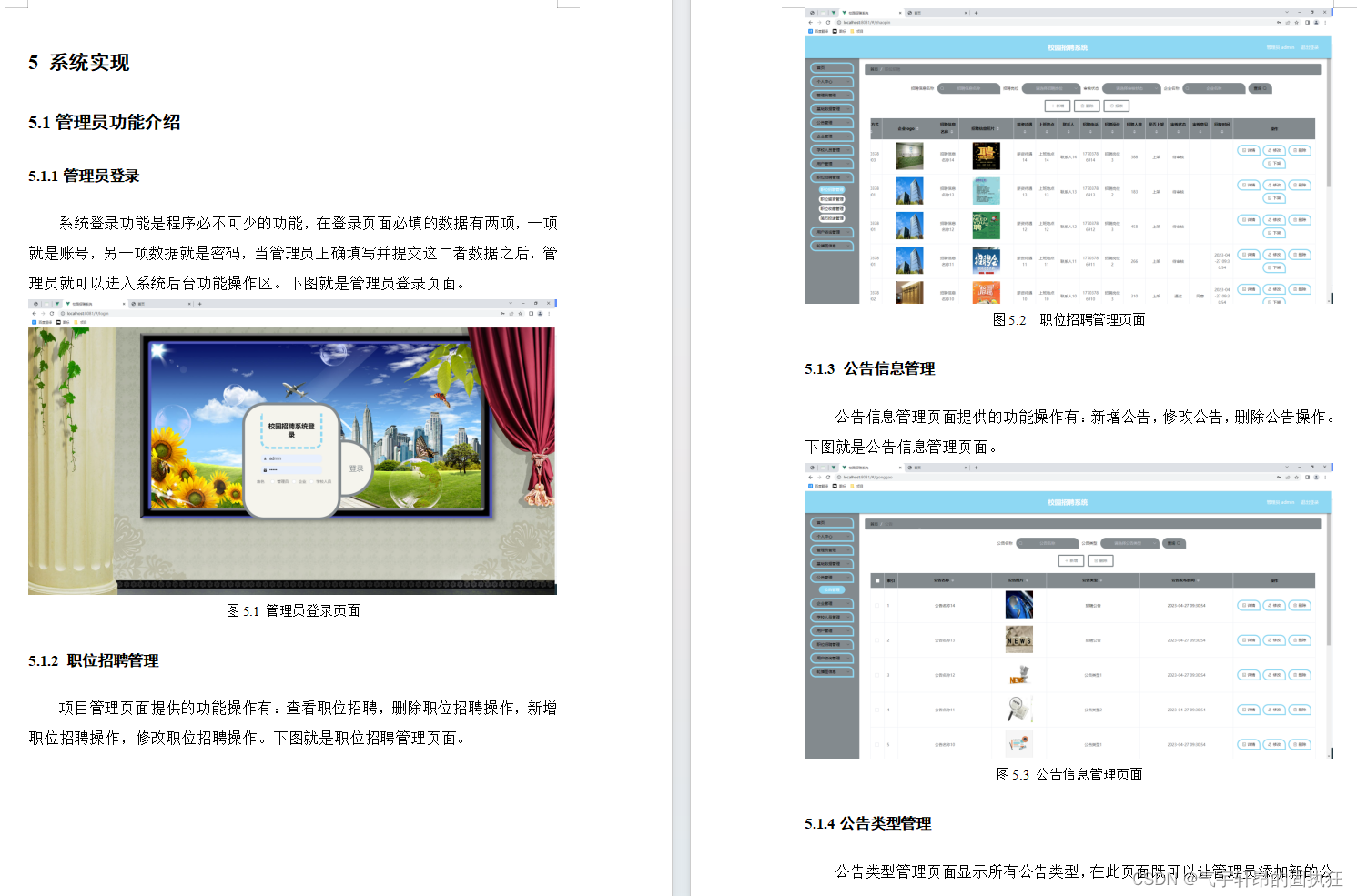Click the caption "图 5.3 公告信息管理页面"
Viewport: 1357px width, 896px height.
(1069, 774)
